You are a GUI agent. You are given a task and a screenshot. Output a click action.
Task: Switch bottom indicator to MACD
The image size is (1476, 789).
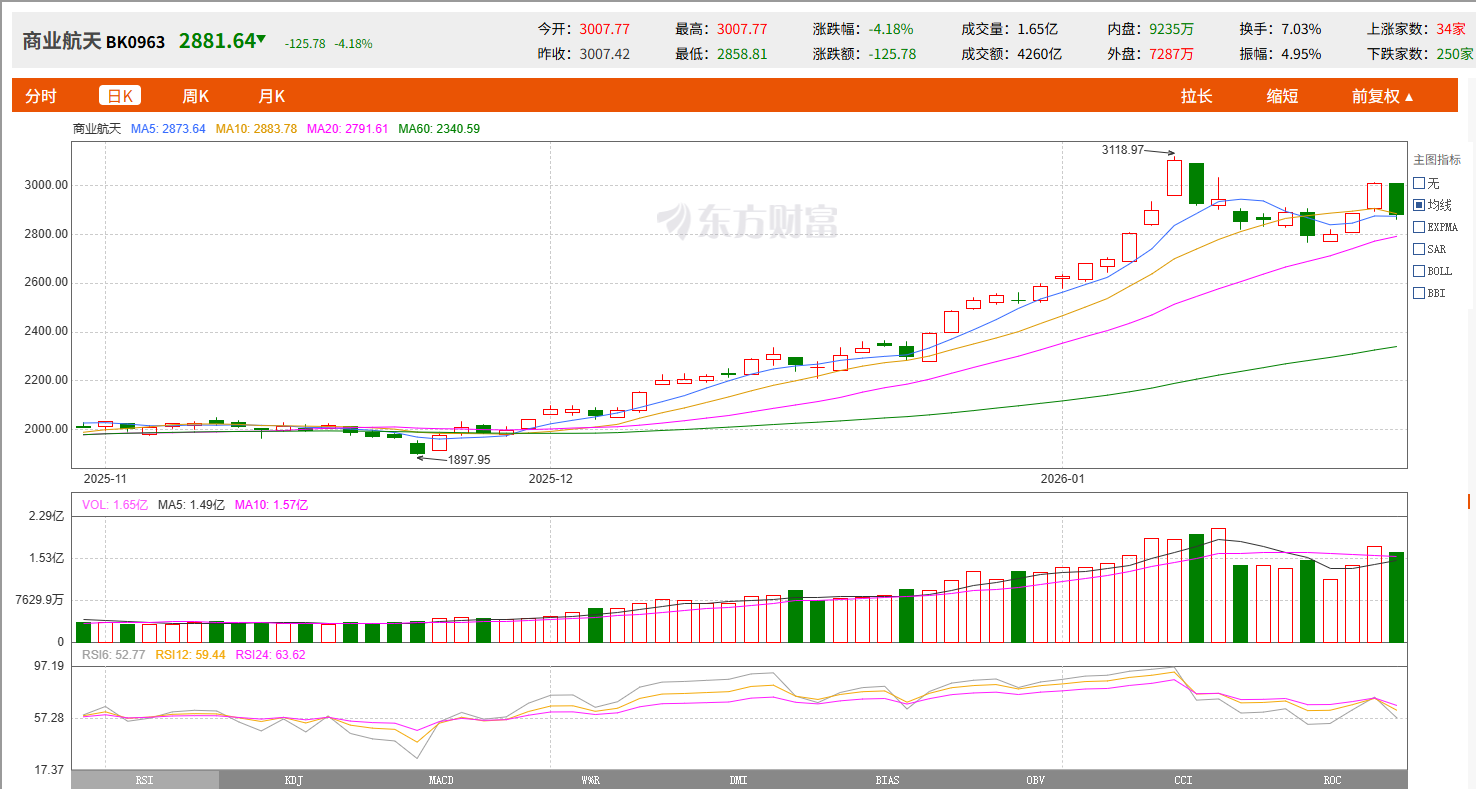pos(441,780)
